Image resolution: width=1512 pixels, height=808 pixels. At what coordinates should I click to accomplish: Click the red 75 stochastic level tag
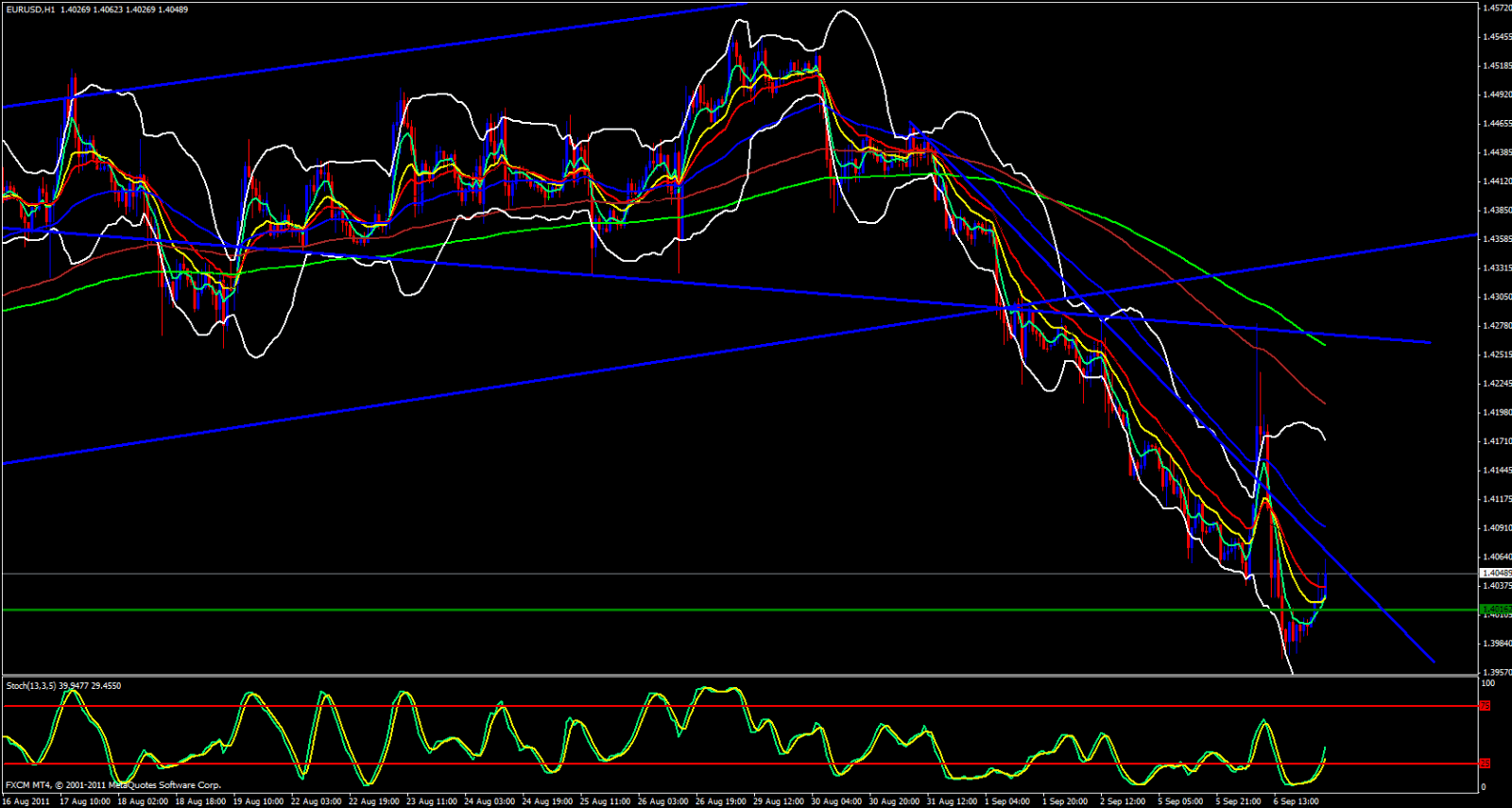tap(1485, 706)
